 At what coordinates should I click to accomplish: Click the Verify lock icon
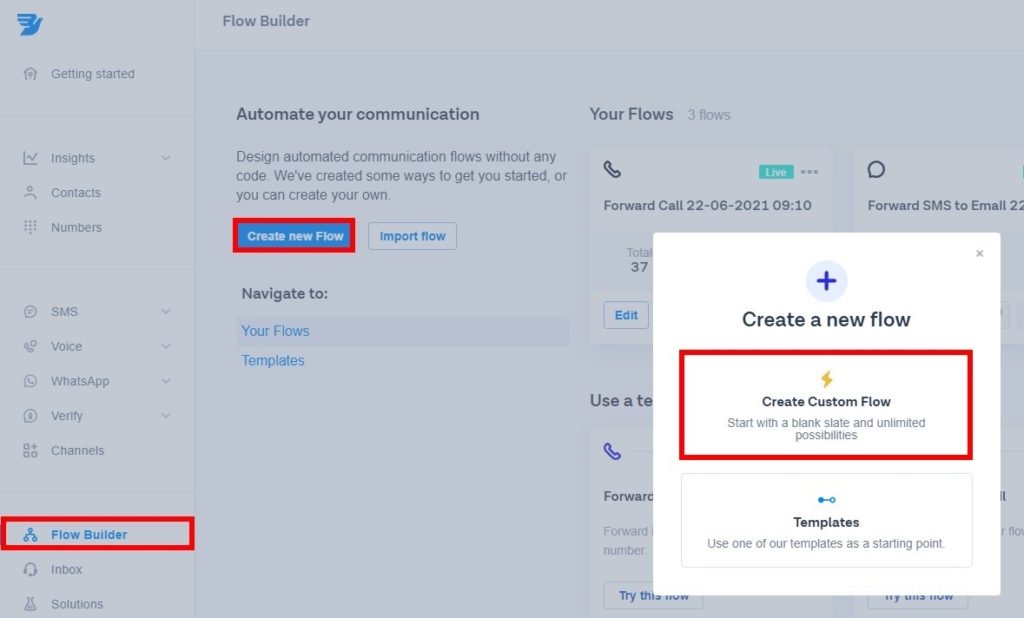30,415
